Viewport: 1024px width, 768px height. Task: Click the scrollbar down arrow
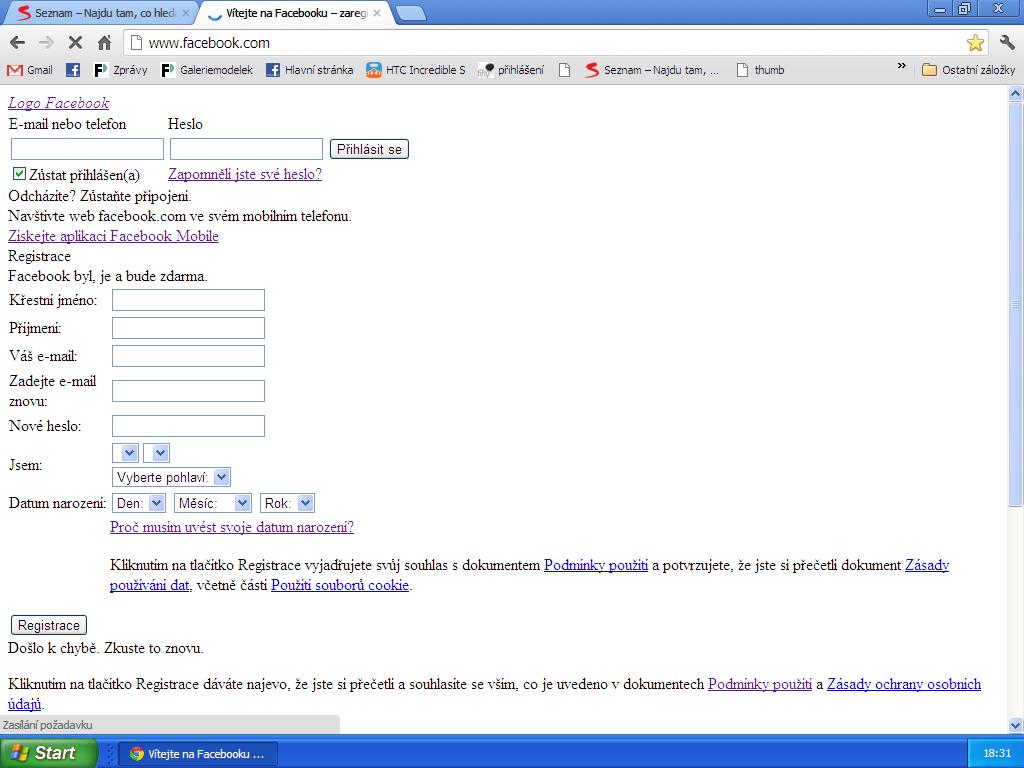[x=1016, y=725]
